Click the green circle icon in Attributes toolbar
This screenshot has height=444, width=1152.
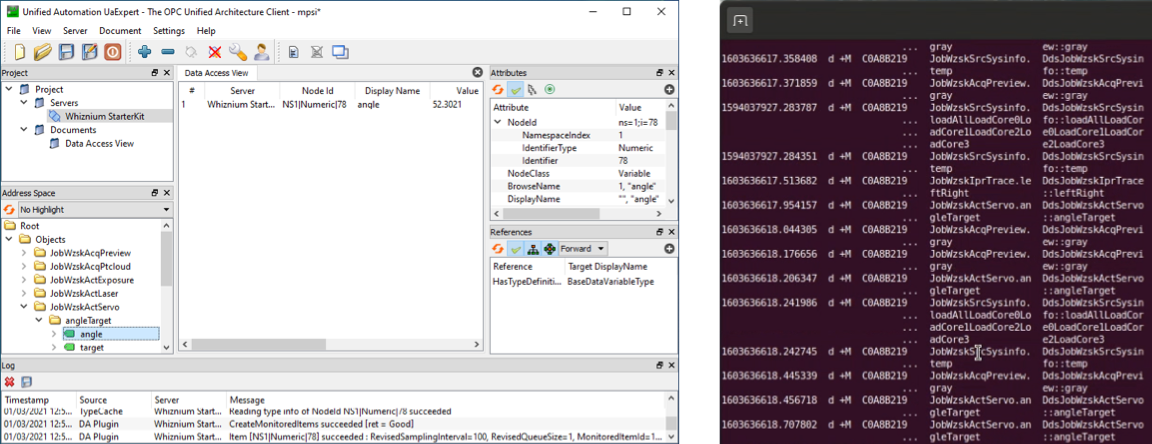click(x=550, y=90)
